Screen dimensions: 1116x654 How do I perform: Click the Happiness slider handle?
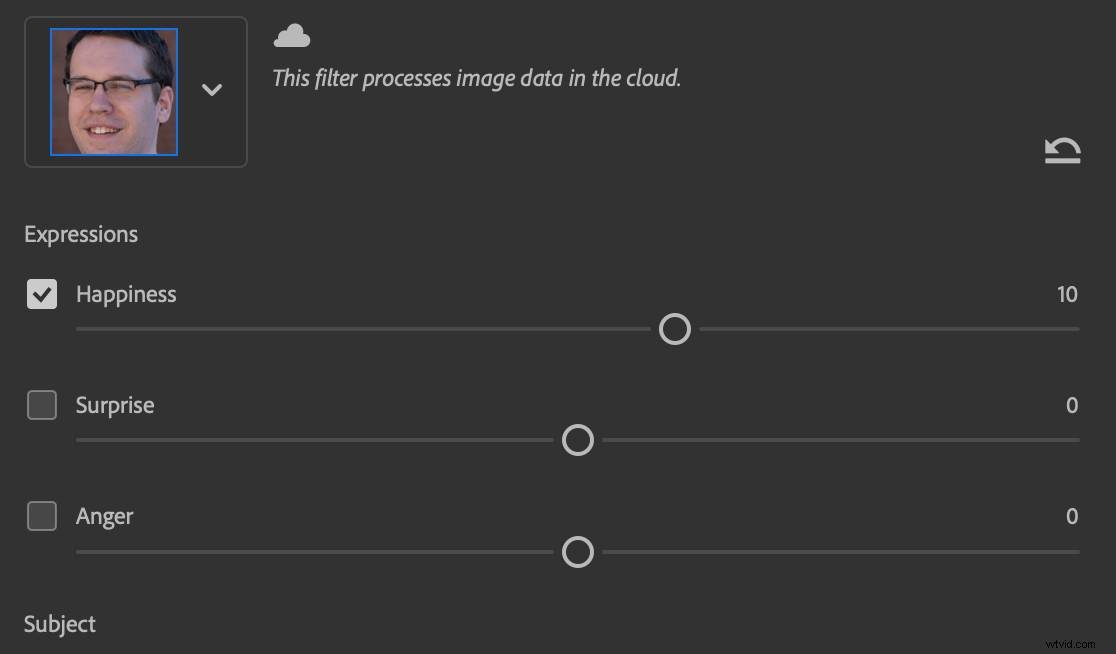pos(675,329)
